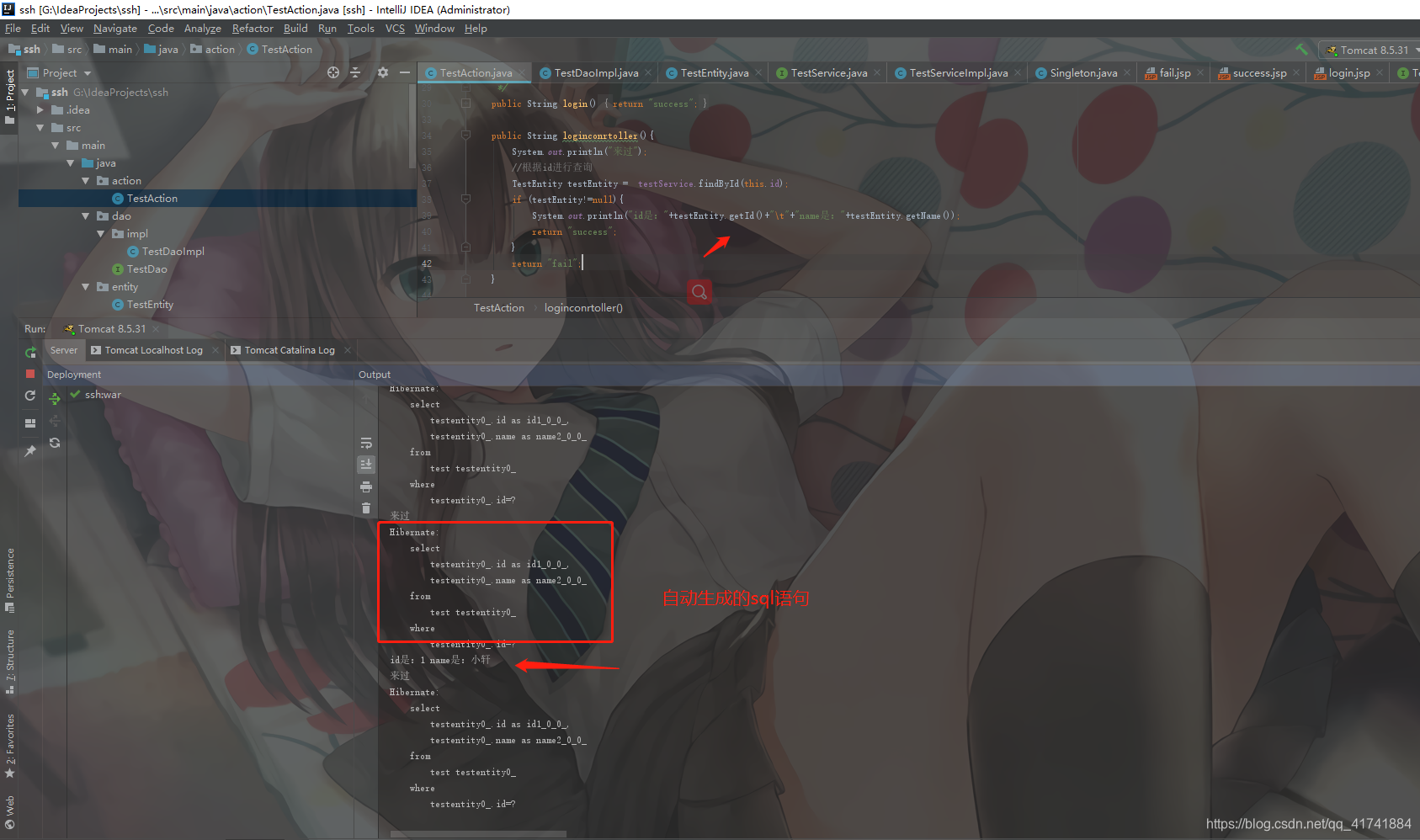1420x840 pixels.
Task: Close the TestAction.java editor tab
Action: (x=522, y=73)
